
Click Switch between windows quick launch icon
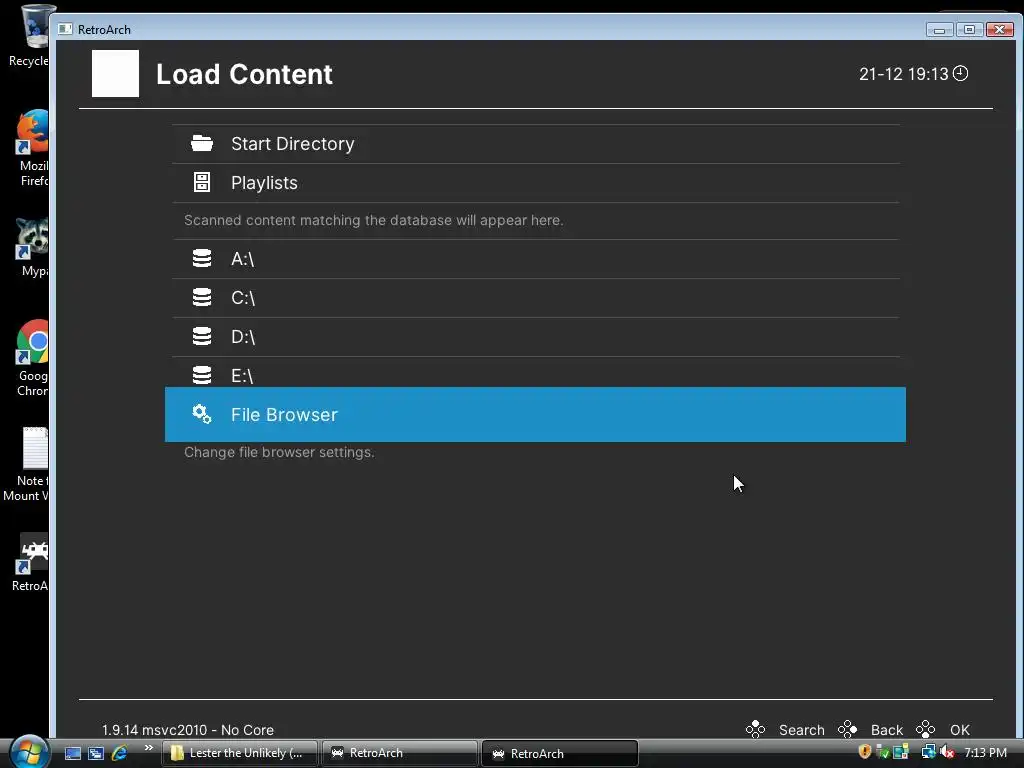coord(96,753)
